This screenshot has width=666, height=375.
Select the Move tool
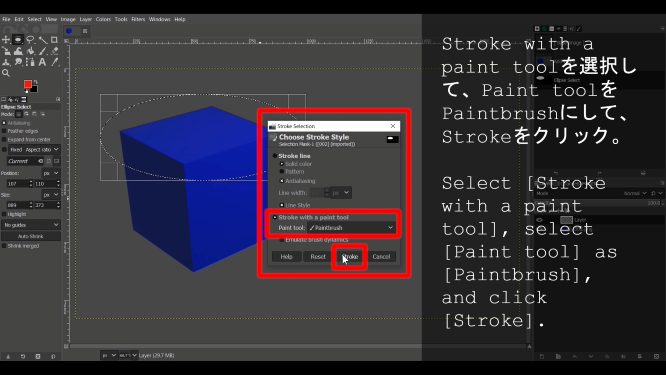tap(6, 40)
